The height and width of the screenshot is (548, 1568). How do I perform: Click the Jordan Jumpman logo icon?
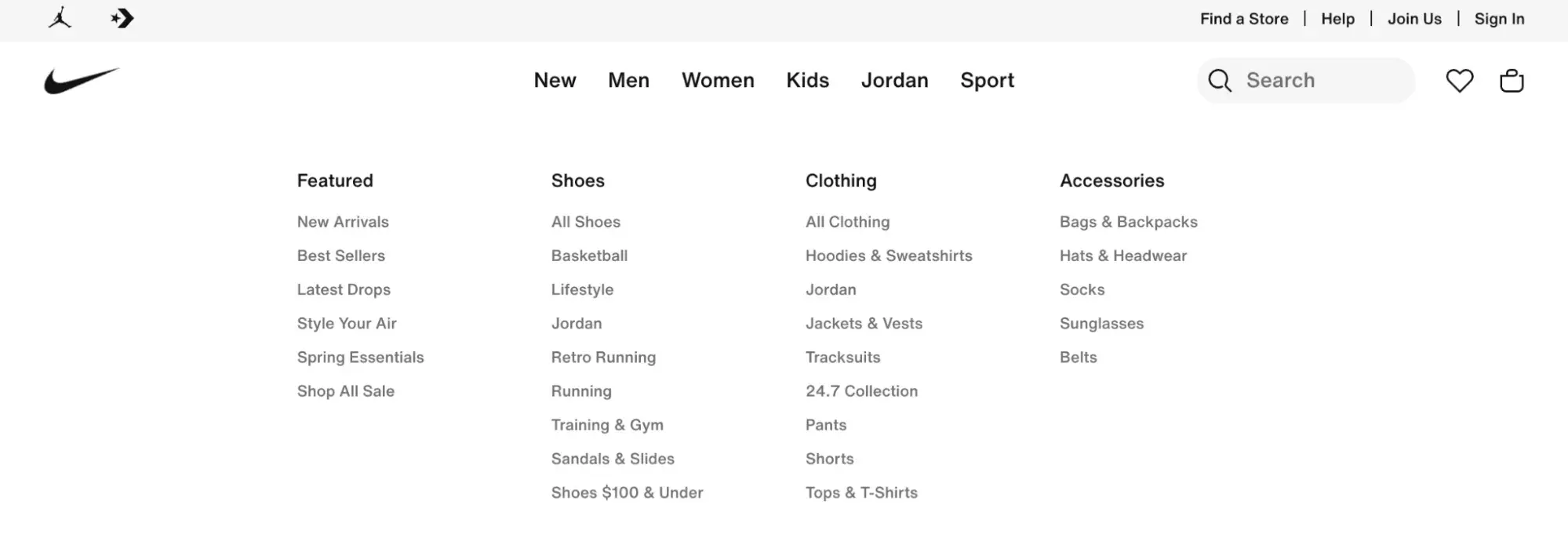coord(60,18)
